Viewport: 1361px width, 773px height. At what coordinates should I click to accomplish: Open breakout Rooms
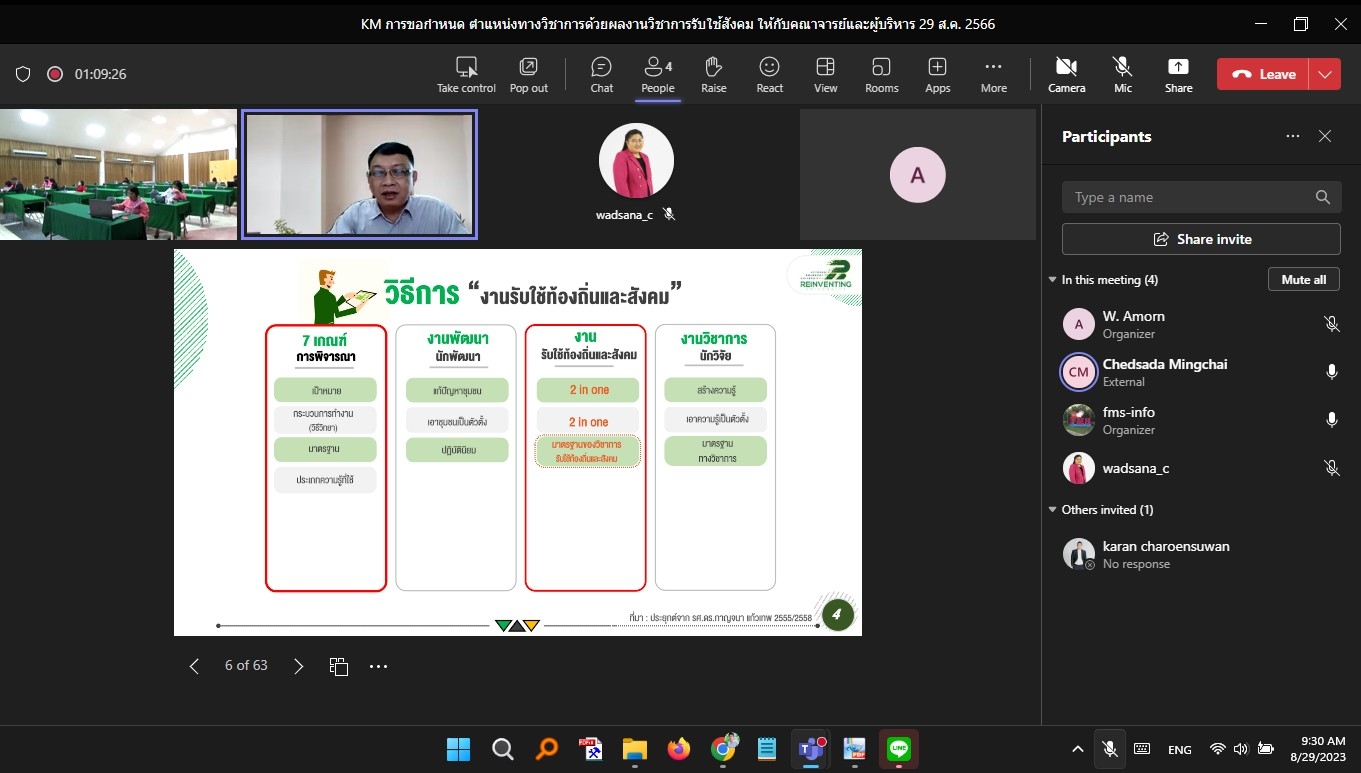[881, 74]
